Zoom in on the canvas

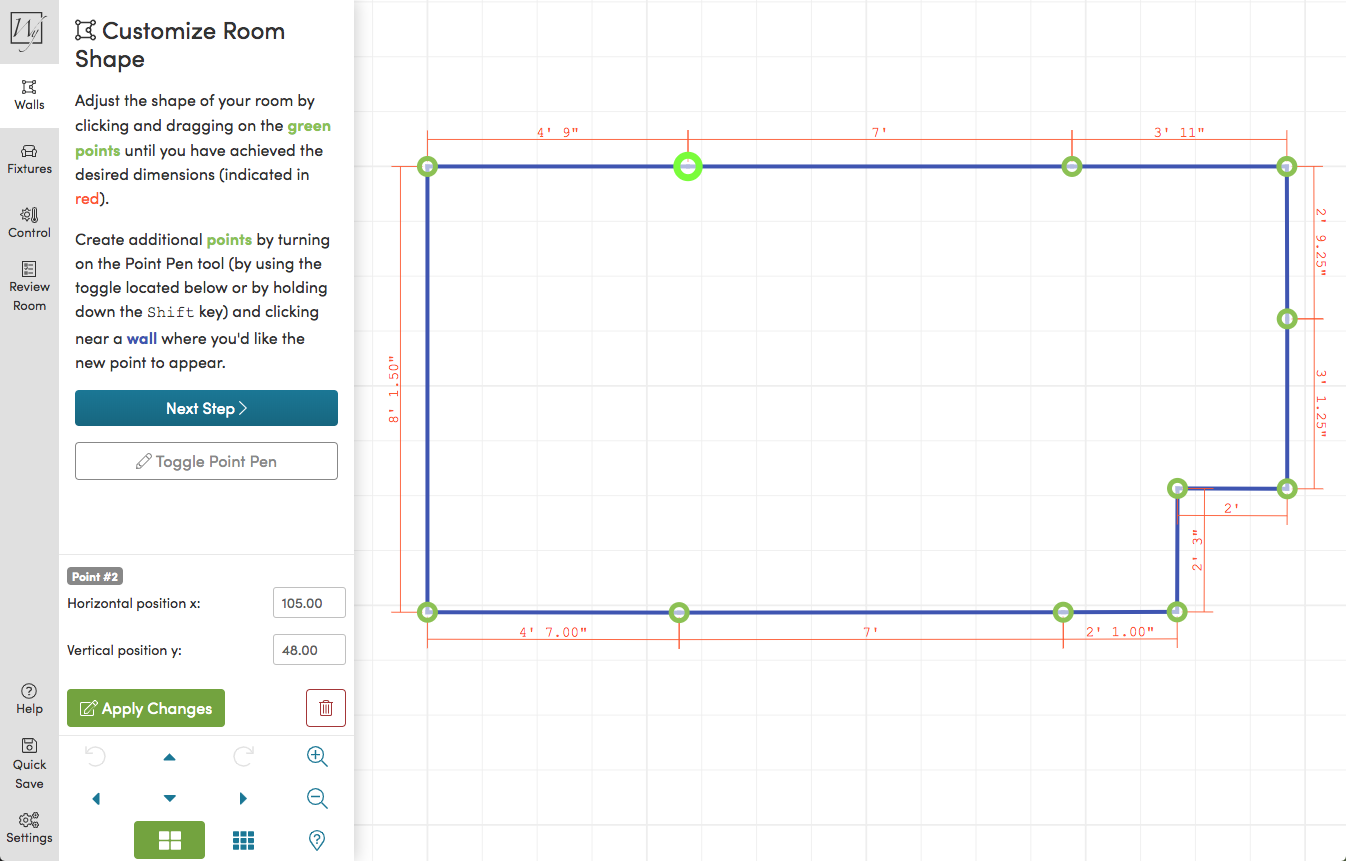[317, 757]
